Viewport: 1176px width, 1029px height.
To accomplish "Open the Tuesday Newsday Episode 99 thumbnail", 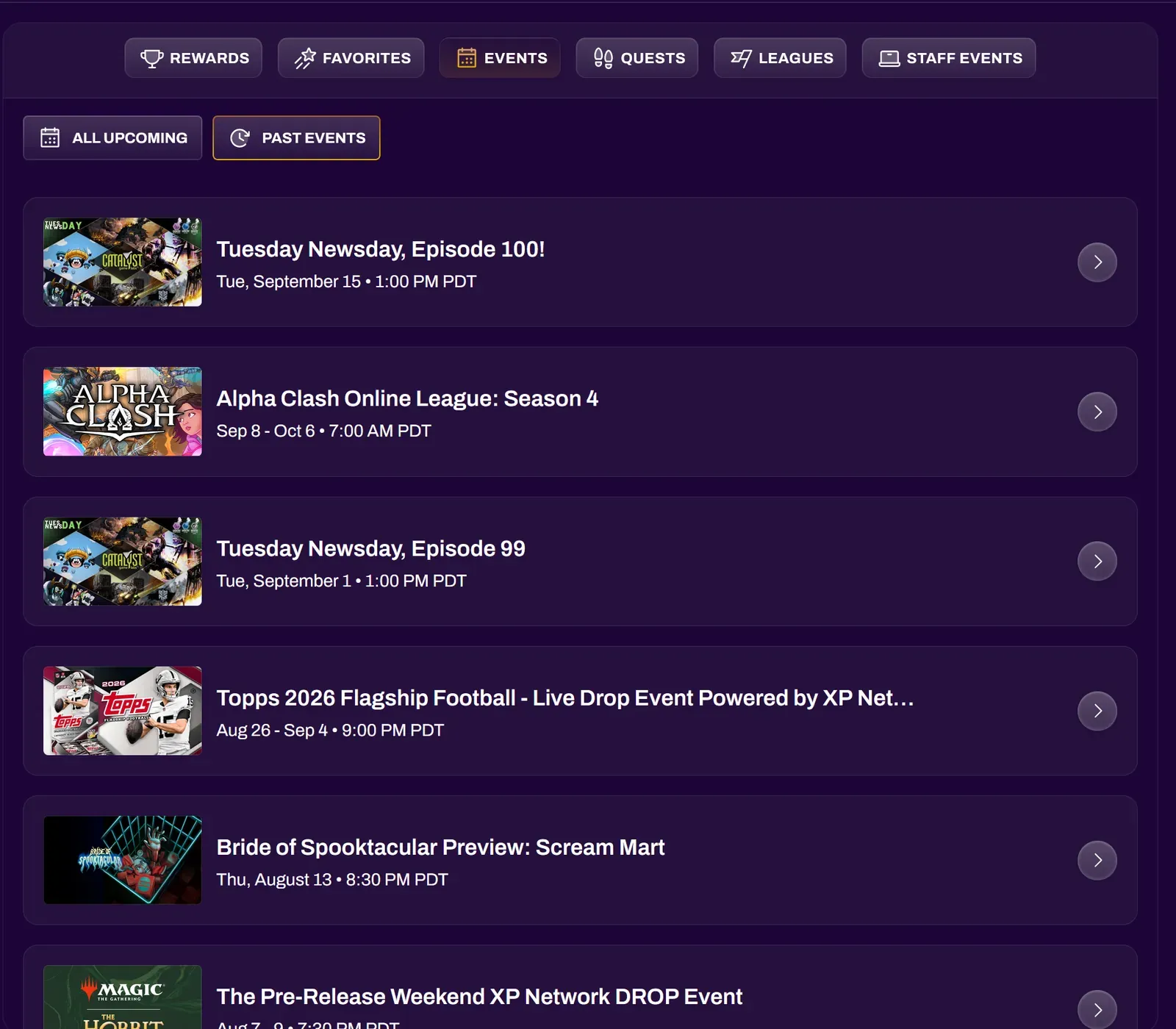I will 123,562.
